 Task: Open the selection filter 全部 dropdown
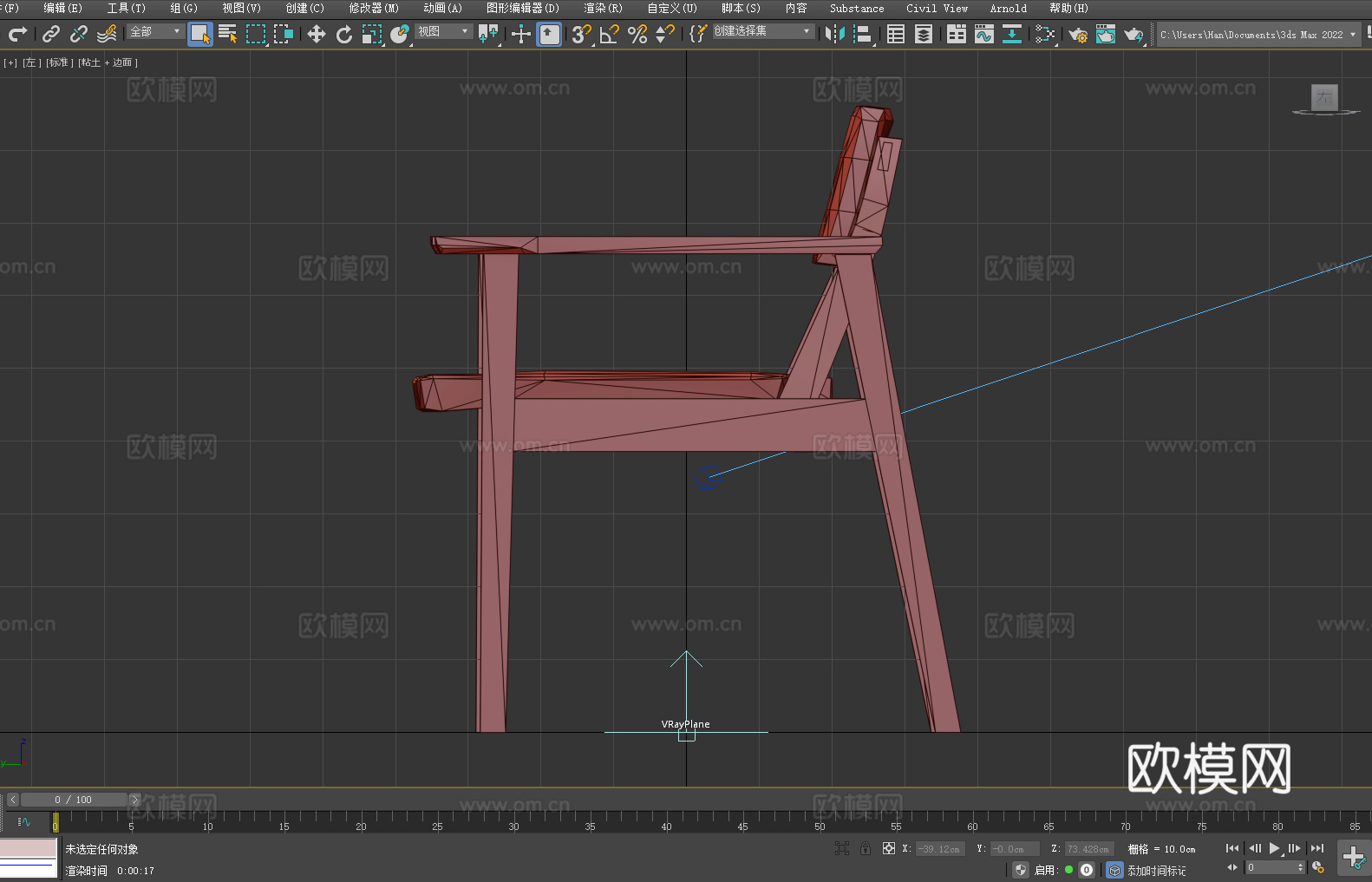coord(156,31)
